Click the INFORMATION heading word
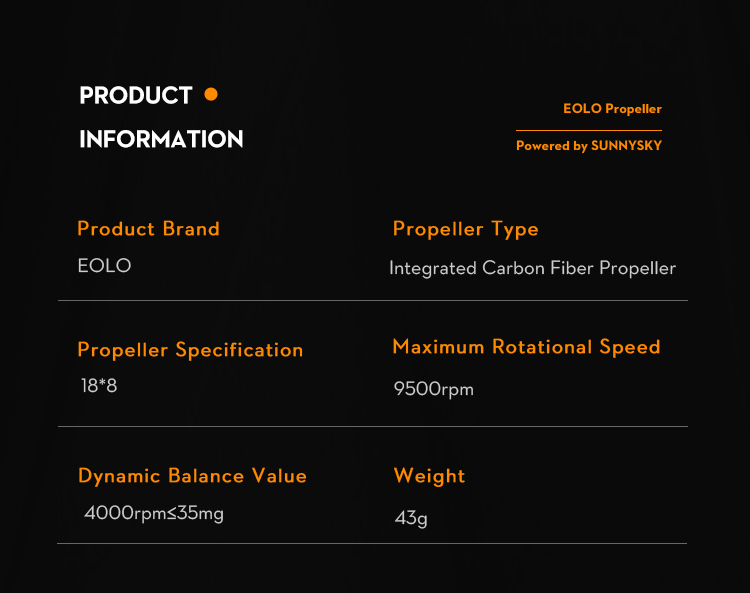 pyautogui.click(x=161, y=139)
